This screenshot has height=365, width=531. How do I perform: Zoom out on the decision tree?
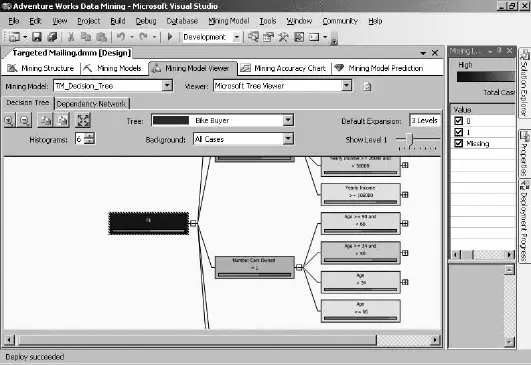pyautogui.click(x=24, y=120)
